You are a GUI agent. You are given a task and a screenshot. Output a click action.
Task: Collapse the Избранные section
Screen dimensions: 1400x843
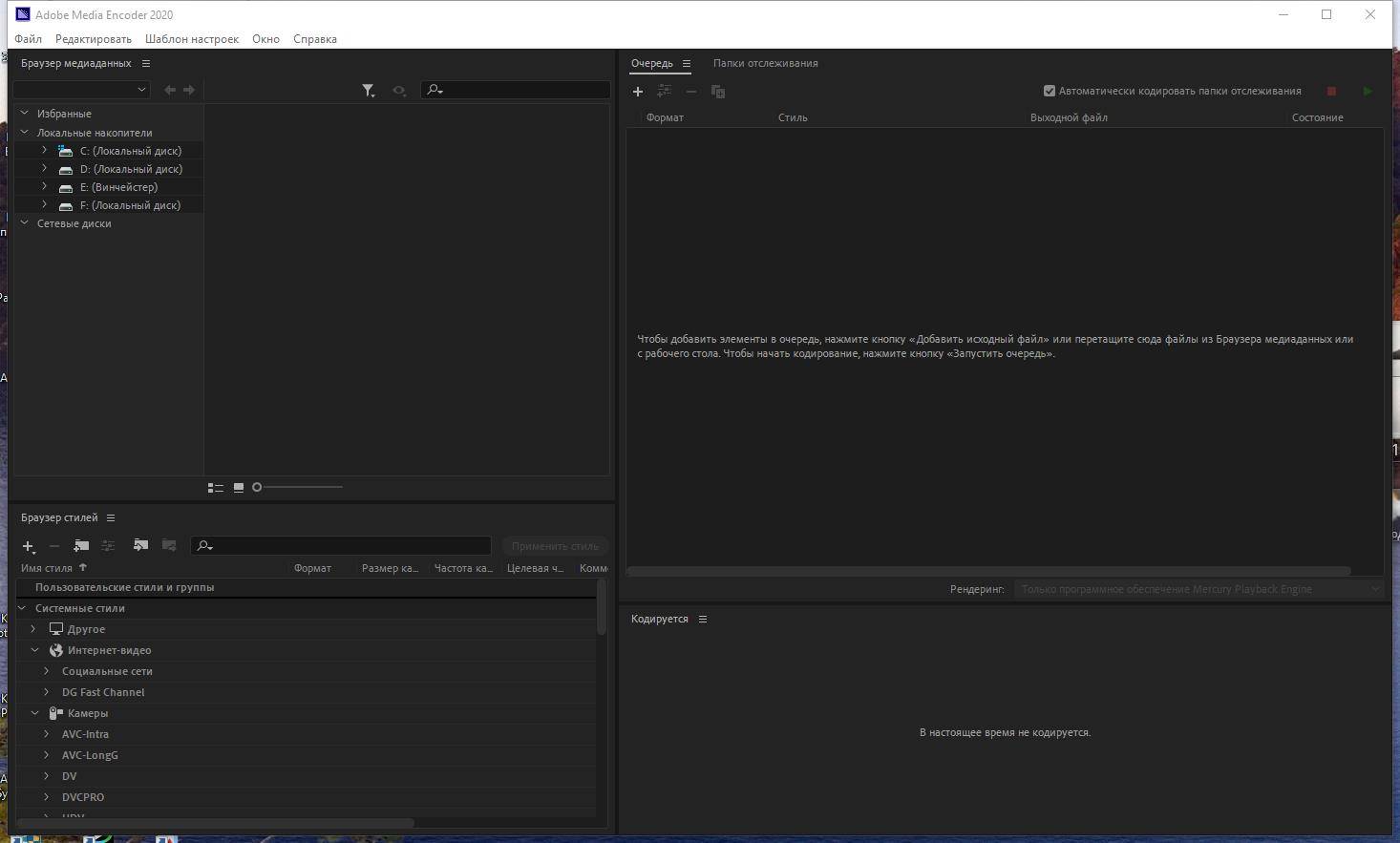point(25,114)
